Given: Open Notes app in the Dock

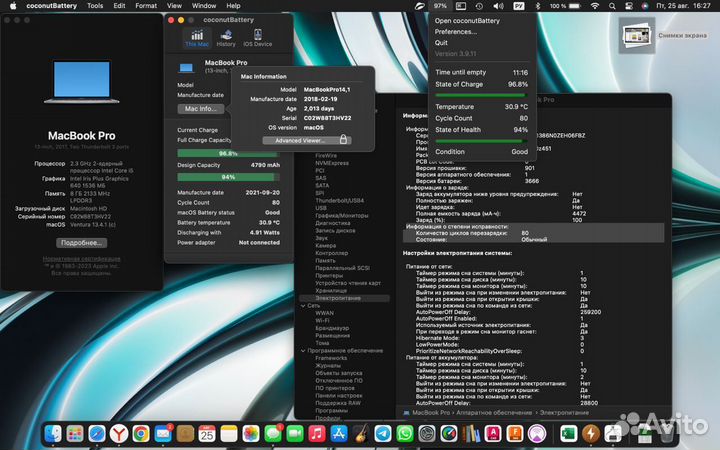Looking at the screenshot, I should pos(229,433).
